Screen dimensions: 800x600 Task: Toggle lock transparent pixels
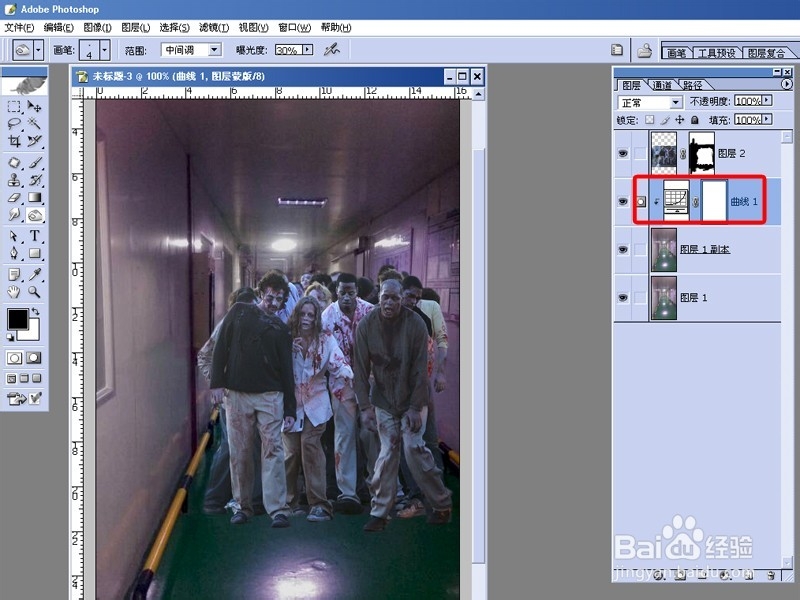pyautogui.click(x=649, y=119)
